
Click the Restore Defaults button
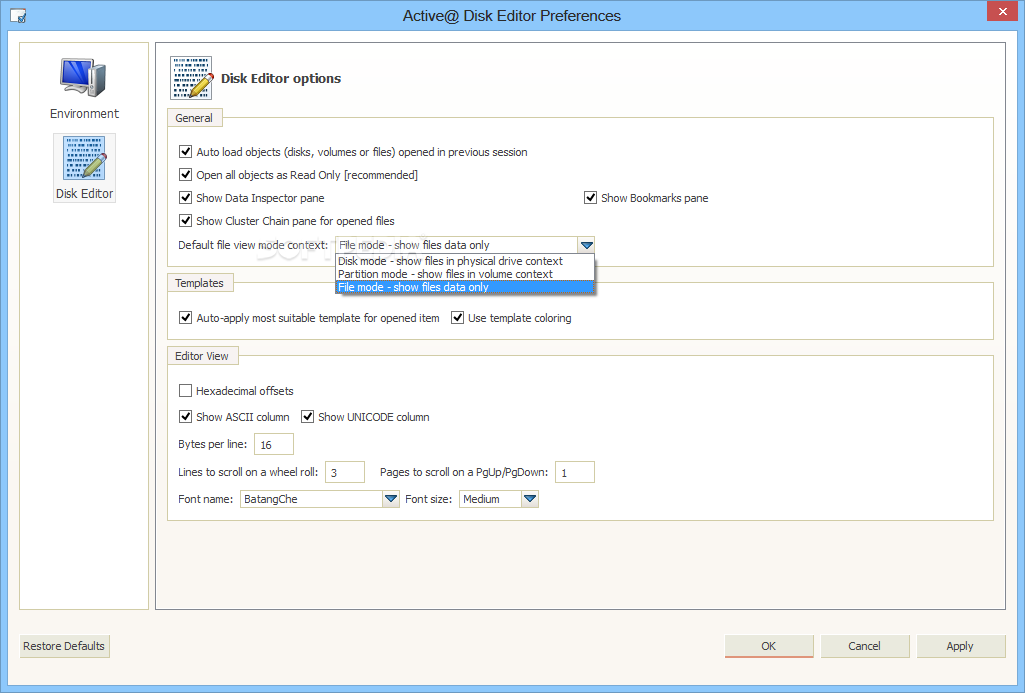tap(64, 646)
